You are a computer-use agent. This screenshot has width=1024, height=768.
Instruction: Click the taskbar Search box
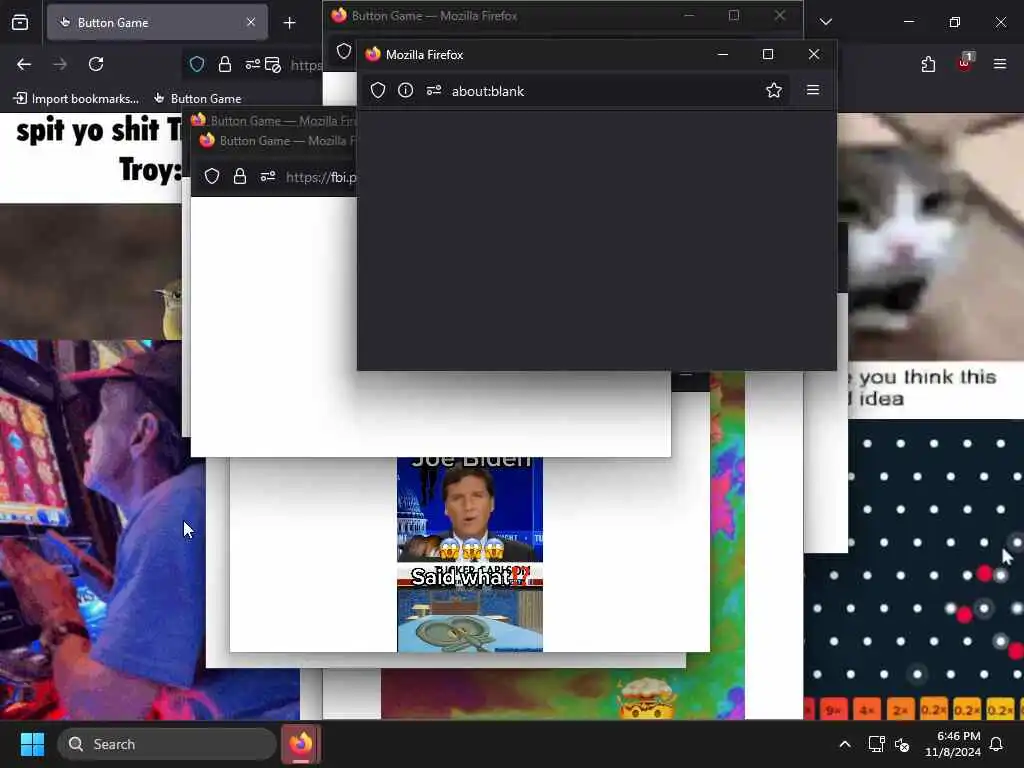(167, 744)
